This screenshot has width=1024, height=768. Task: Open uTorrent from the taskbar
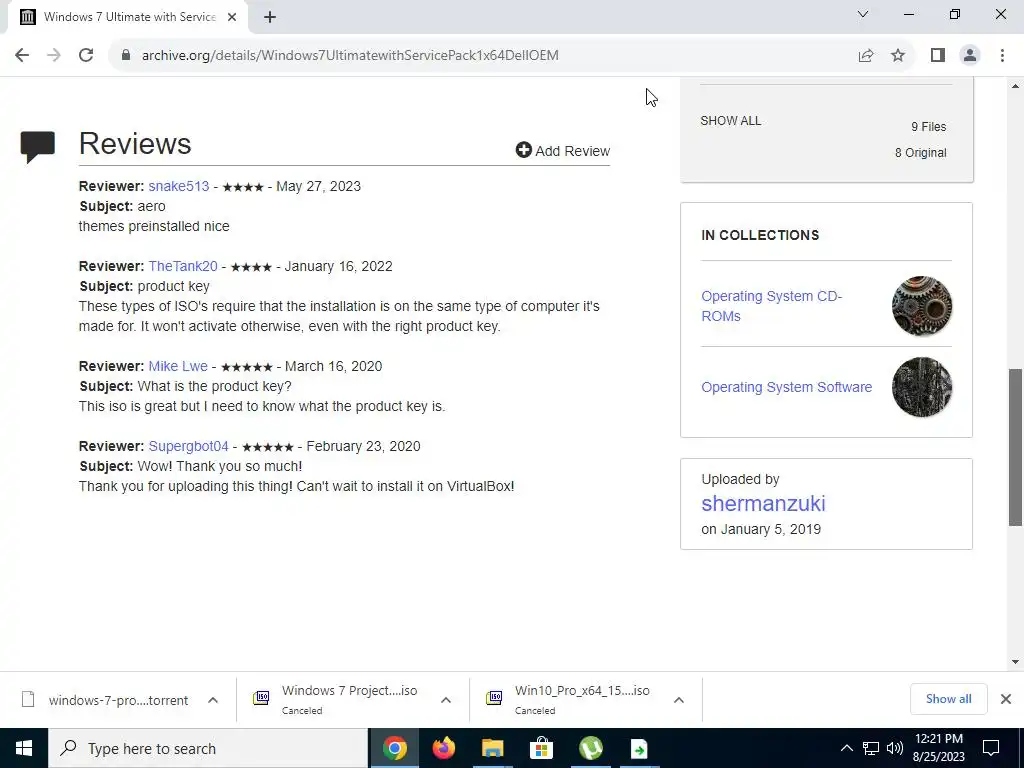pos(590,748)
